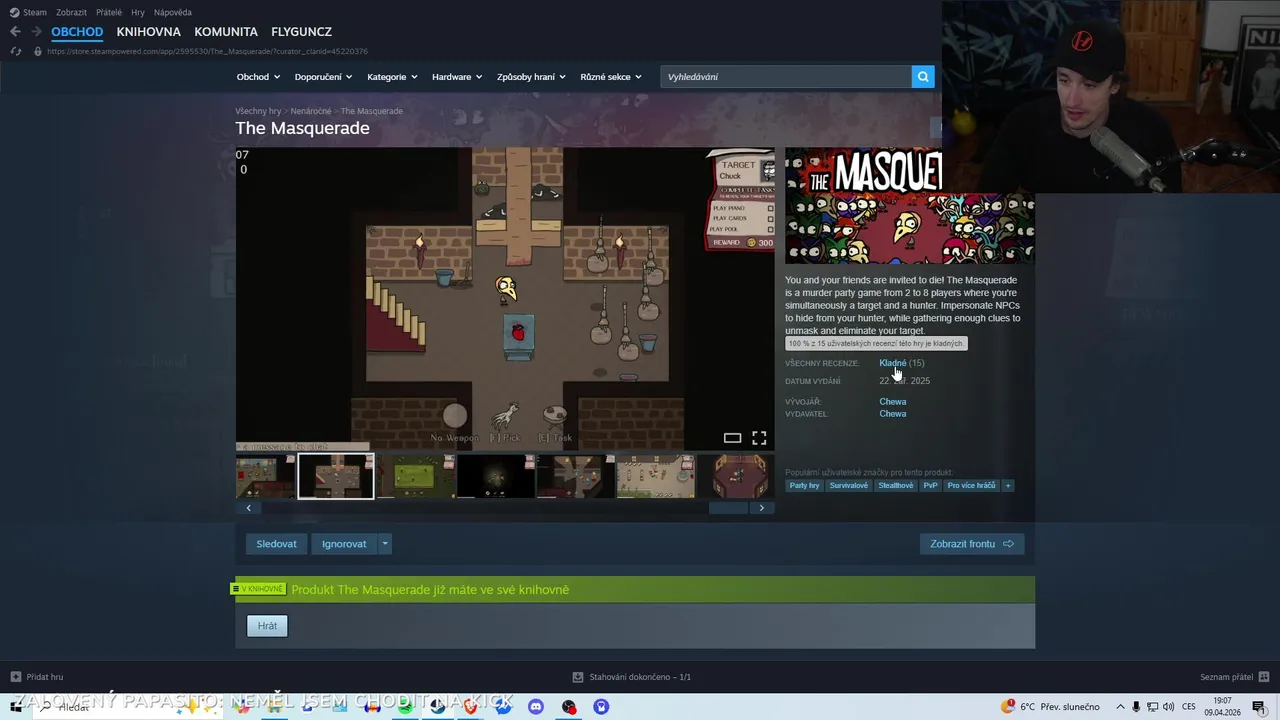Image resolution: width=1280 pixels, height=720 pixels.
Task: Expand the Obchod dropdown
Action: 258,77
